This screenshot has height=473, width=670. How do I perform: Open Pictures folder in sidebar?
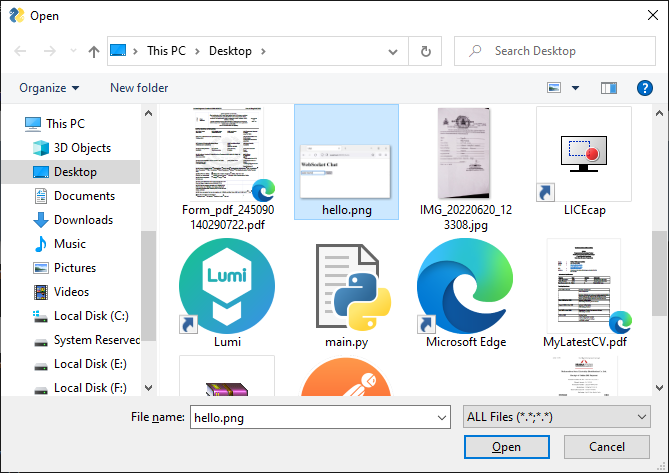[x=65, y=268]
